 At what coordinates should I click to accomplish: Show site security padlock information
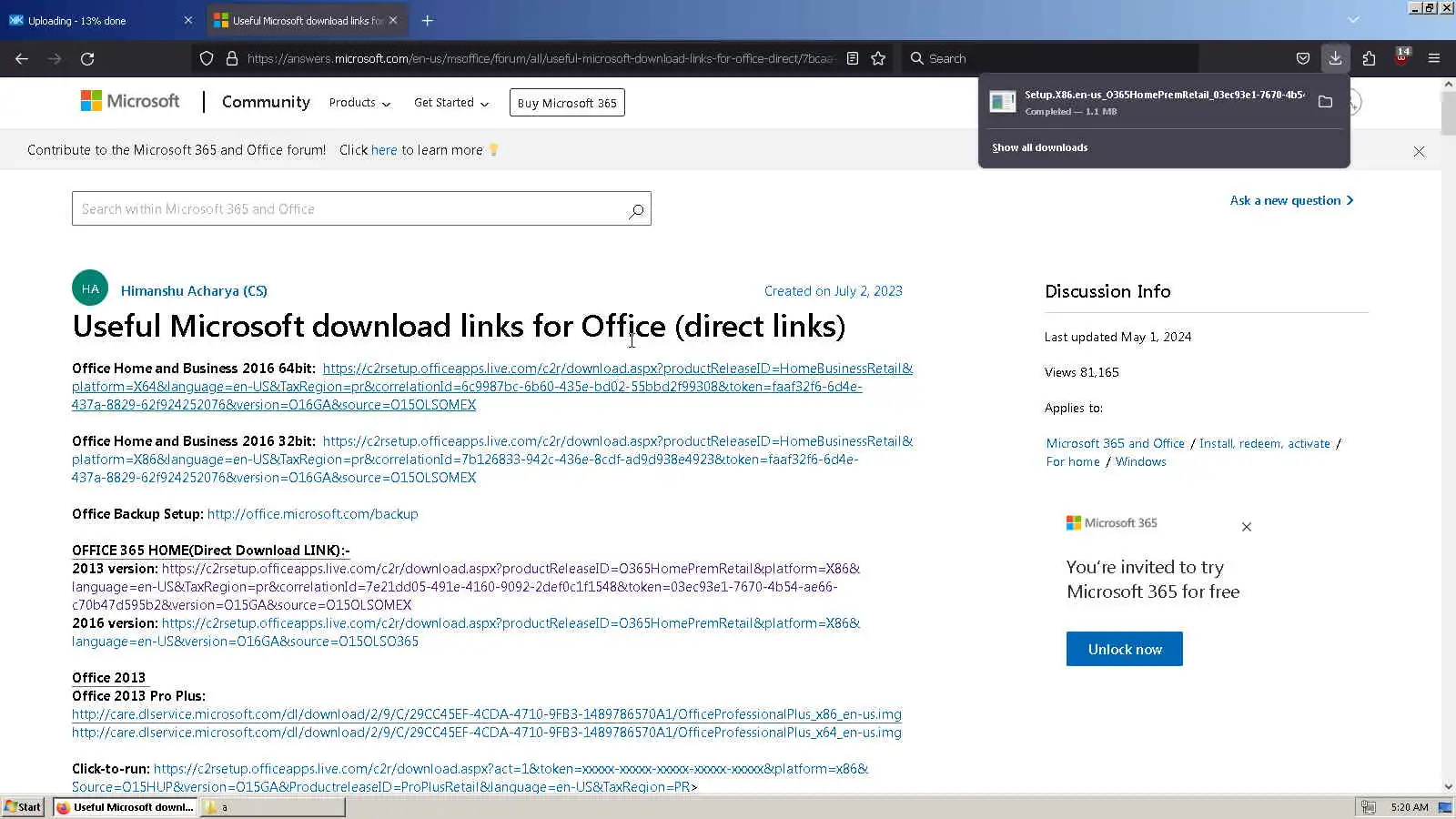pos(232,58)
